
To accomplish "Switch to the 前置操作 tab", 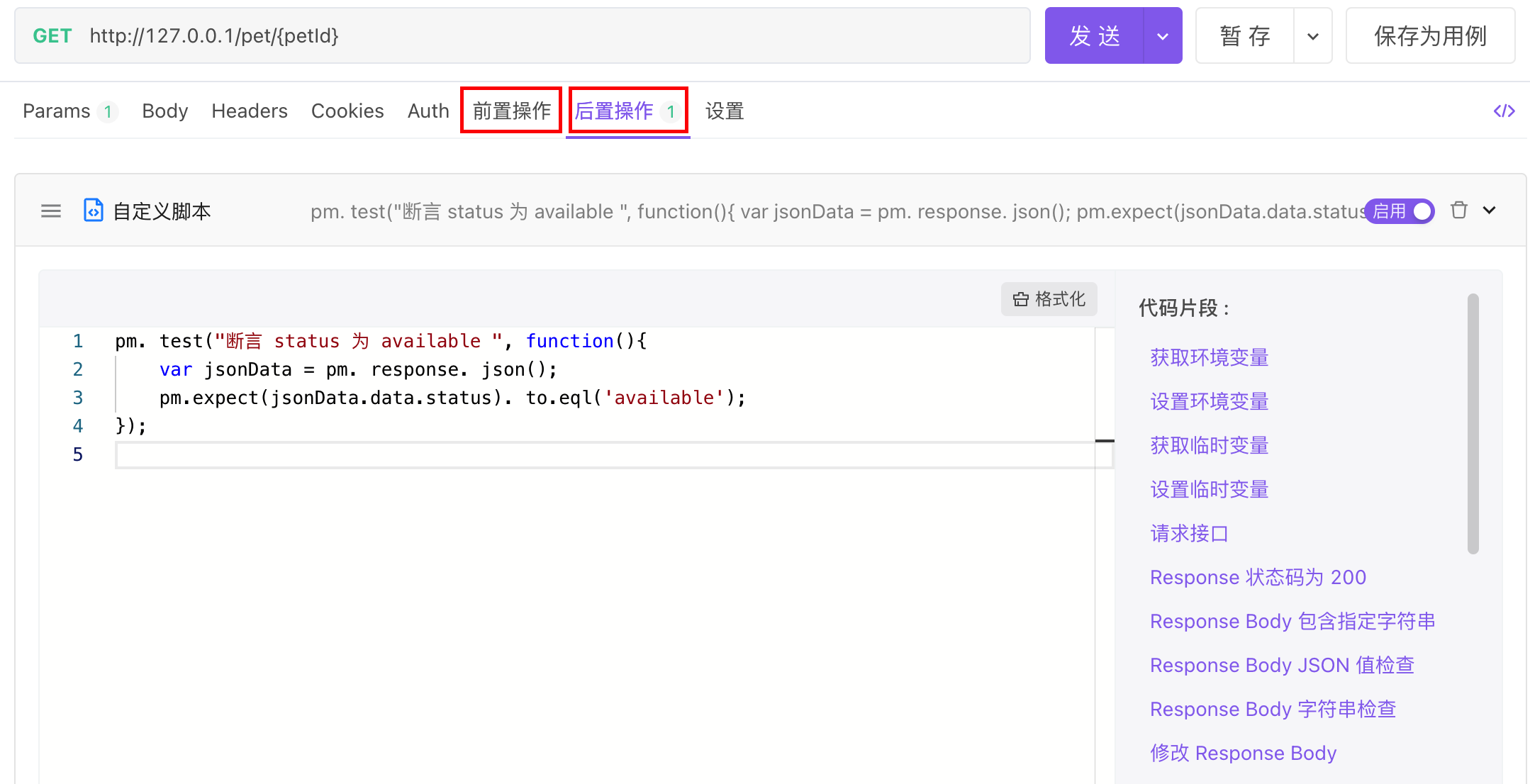I will (511, 111).
